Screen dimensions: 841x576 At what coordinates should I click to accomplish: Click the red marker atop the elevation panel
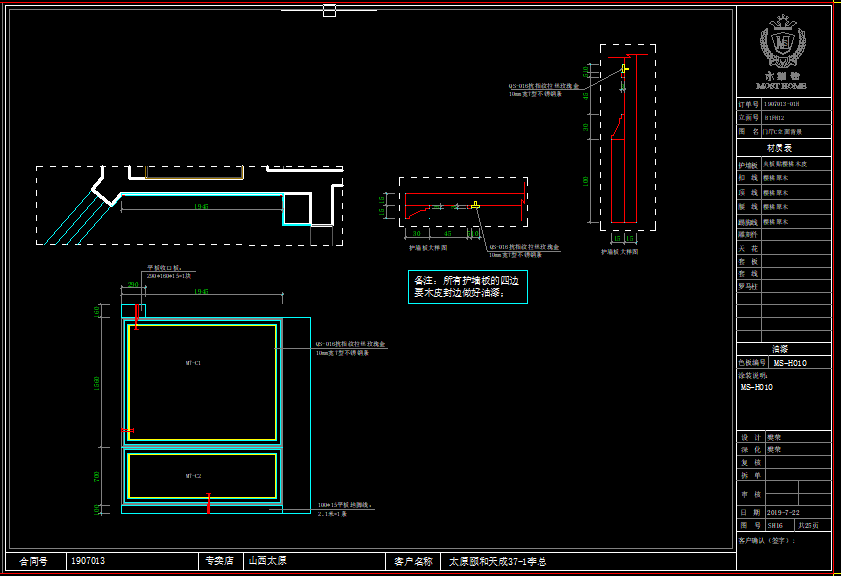pyautogui.click(x=137, y=312)
